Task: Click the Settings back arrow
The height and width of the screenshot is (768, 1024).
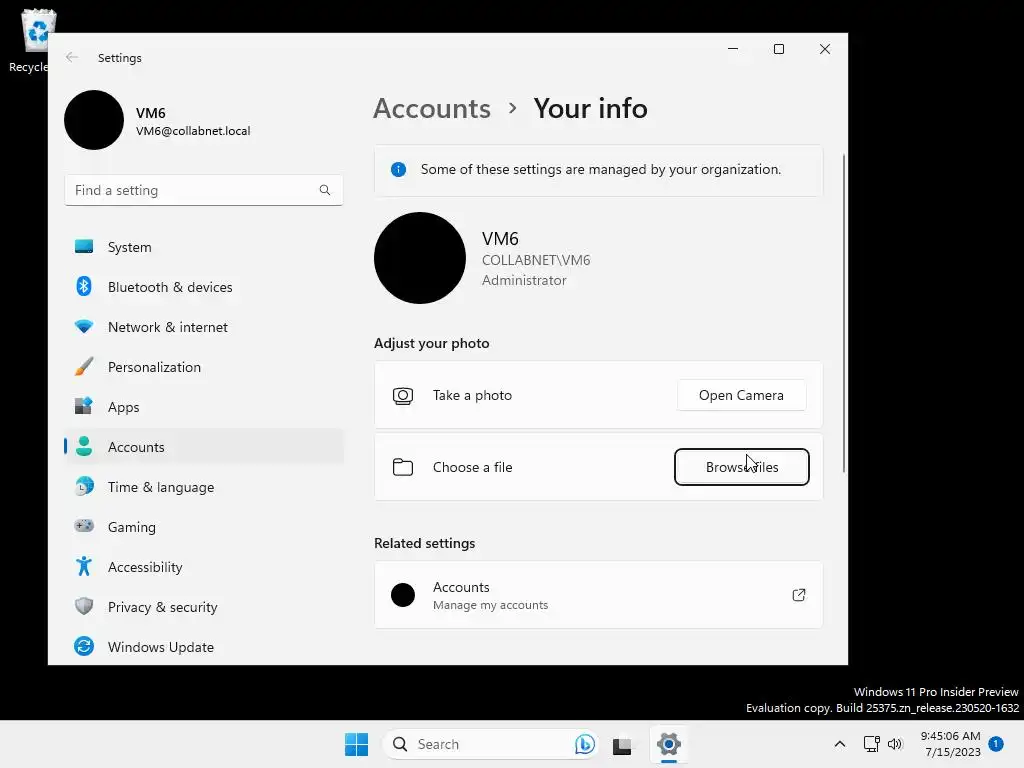Action: (72, 57)
